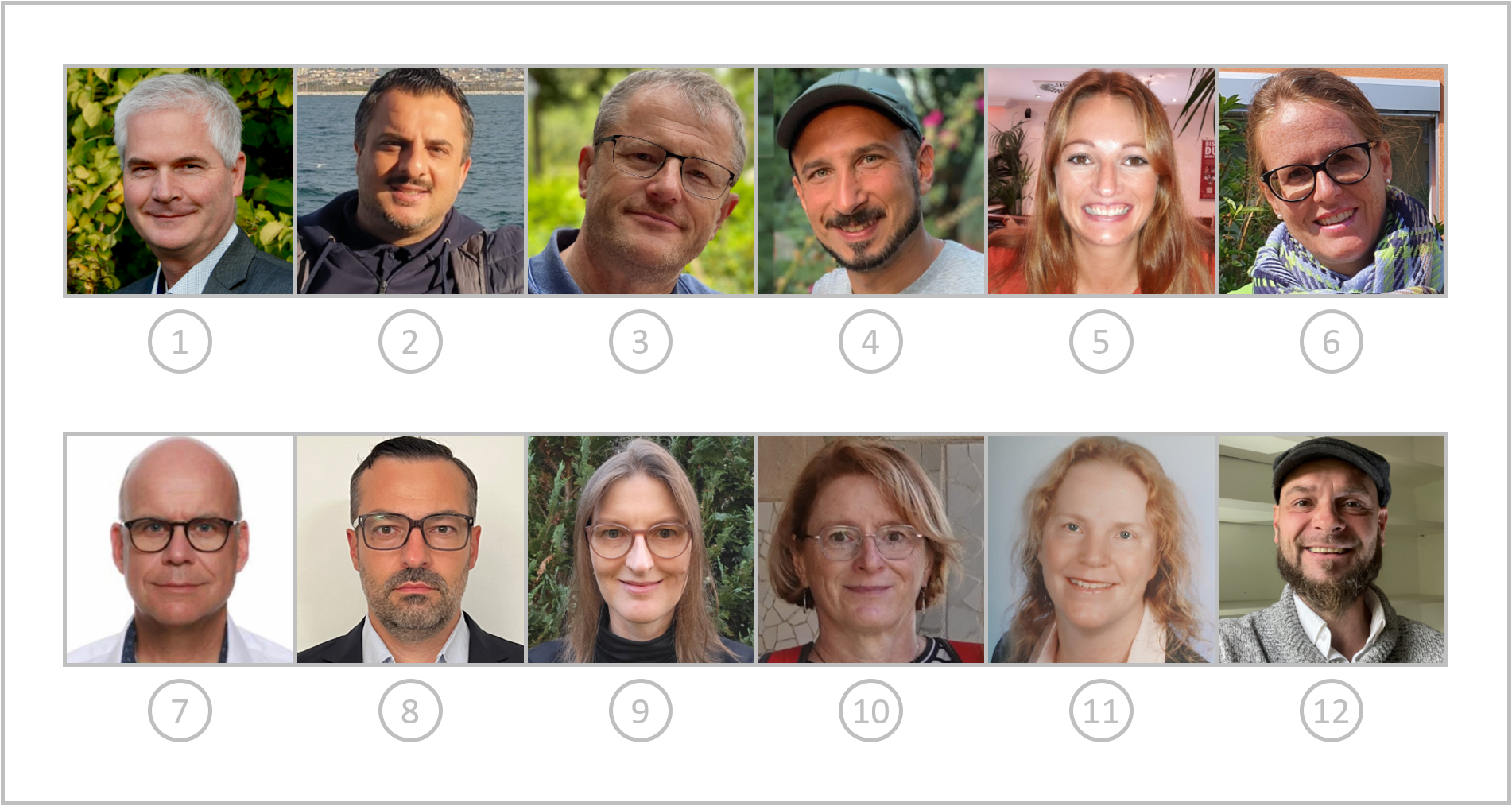Open the portrait above number 6

(1332, 180)
